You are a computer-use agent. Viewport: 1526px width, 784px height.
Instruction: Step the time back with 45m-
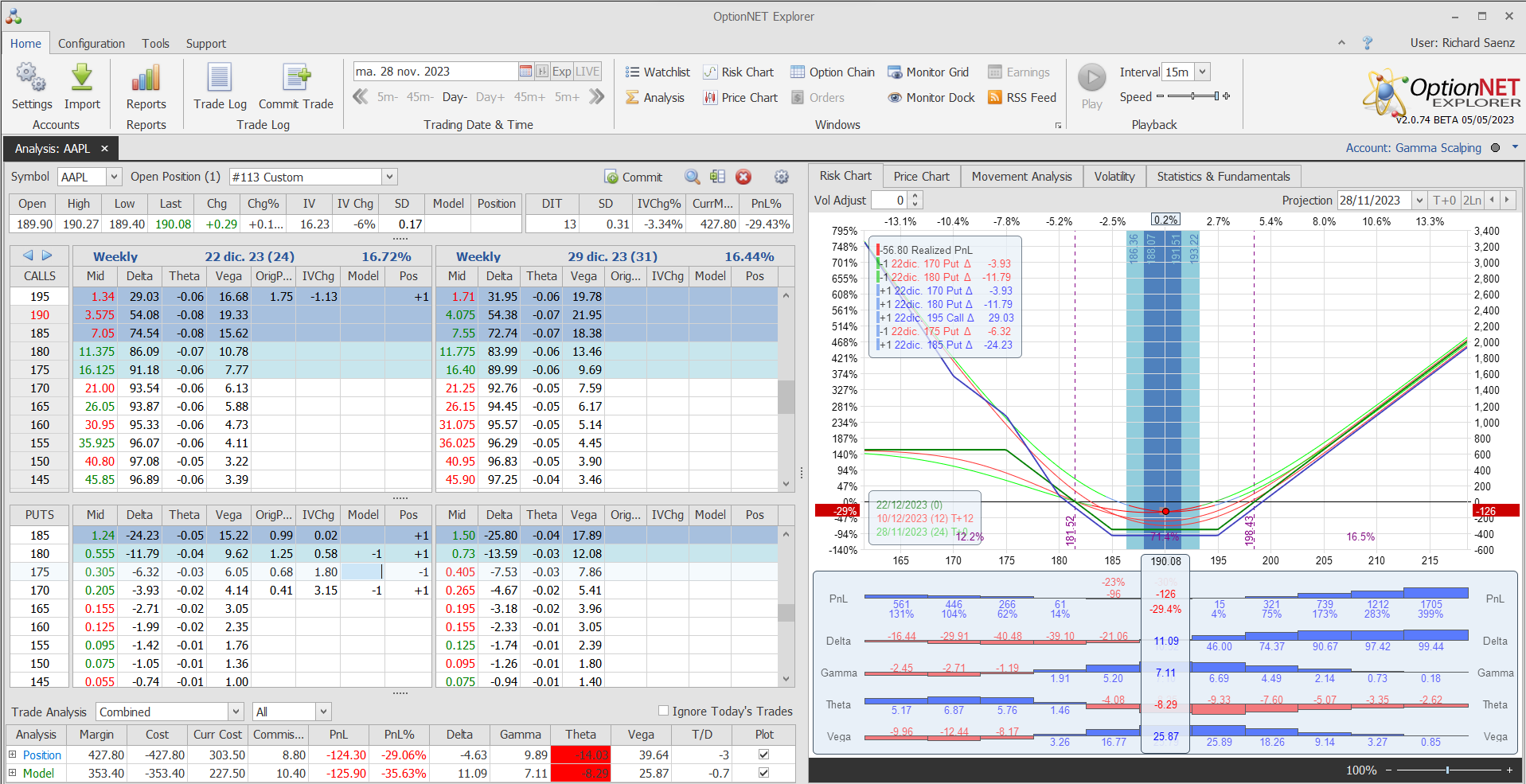[x=420, y=97]
